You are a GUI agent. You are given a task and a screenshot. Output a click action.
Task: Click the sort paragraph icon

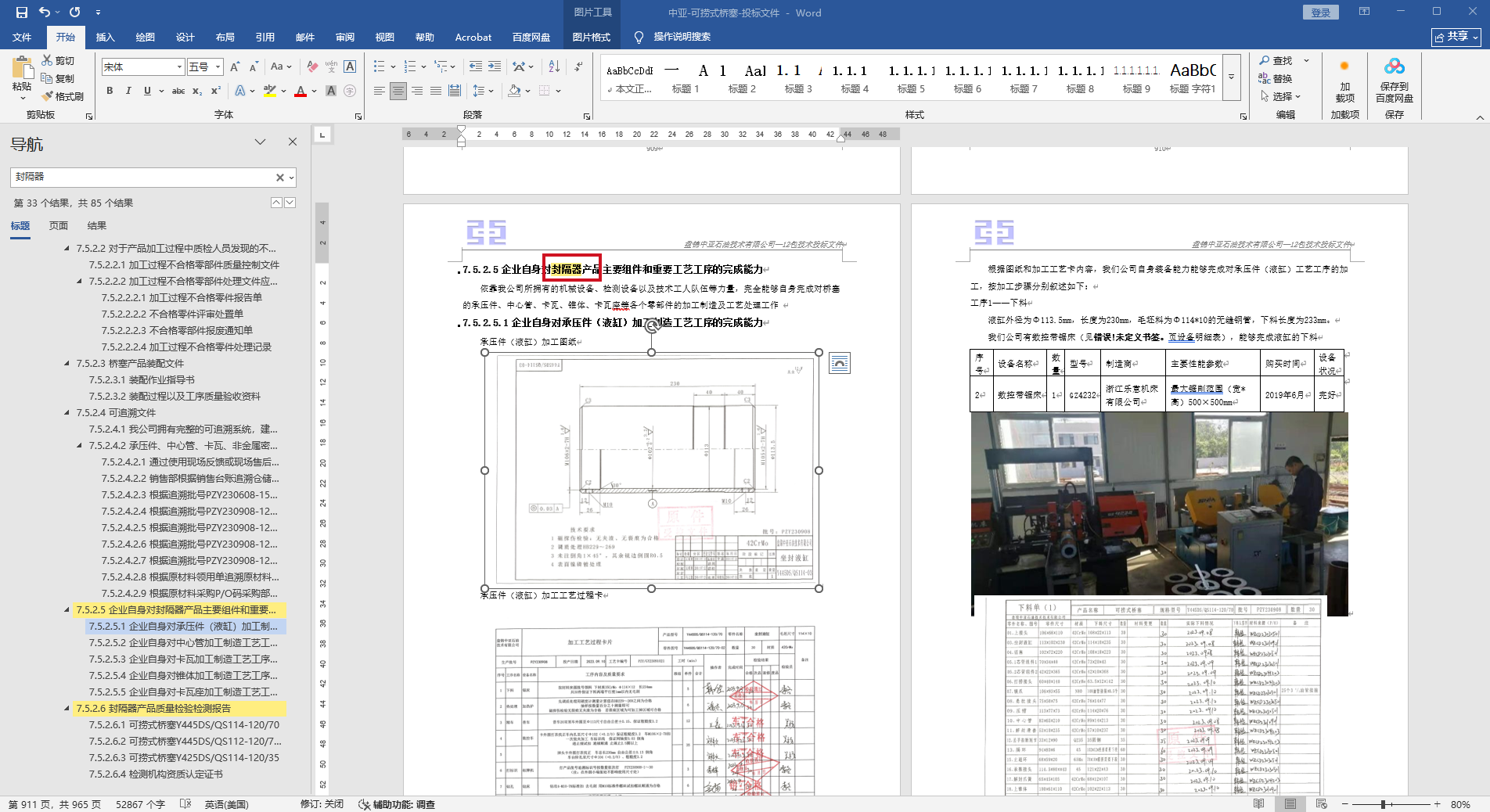pyautogui.click(x=554, y=66)
